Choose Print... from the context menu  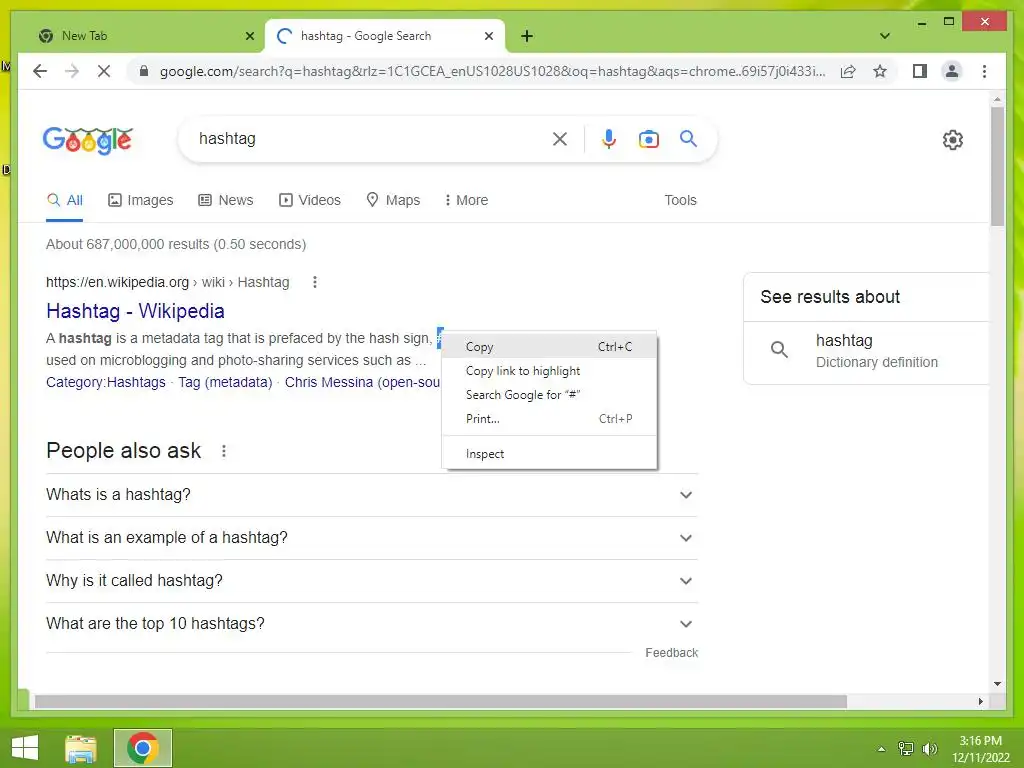549,419
